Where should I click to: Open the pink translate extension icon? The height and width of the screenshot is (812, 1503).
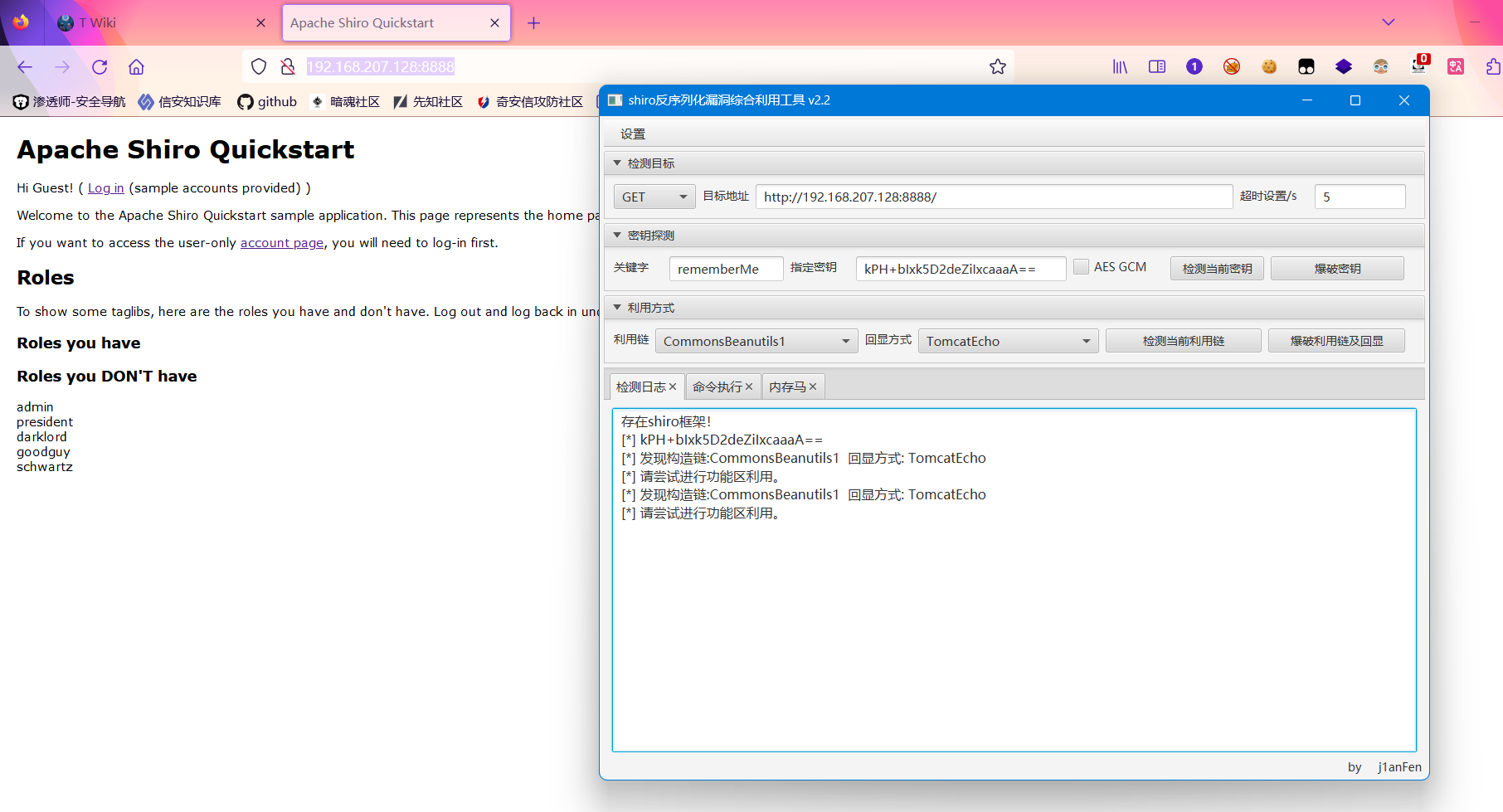coord(1456,66)
